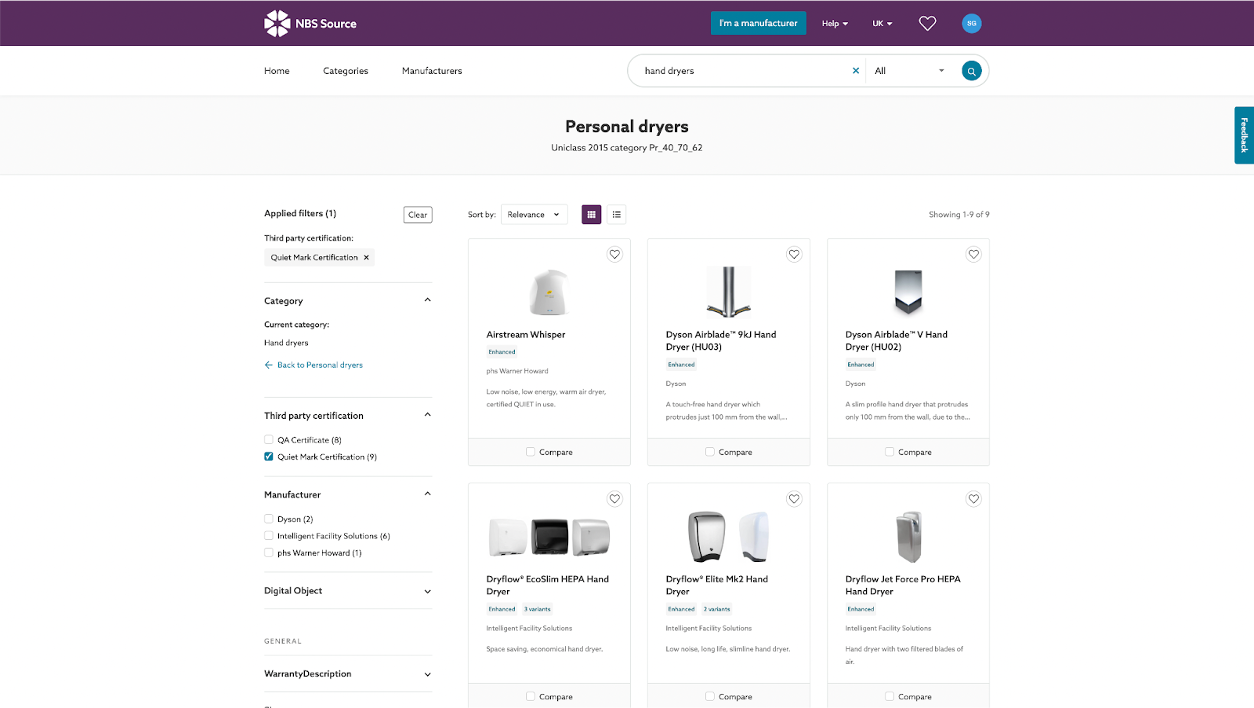1254x708 pixels.
Task: Open Dryflow Elite Mk2 Hand Dryer title
Action: tap(717, 585)
